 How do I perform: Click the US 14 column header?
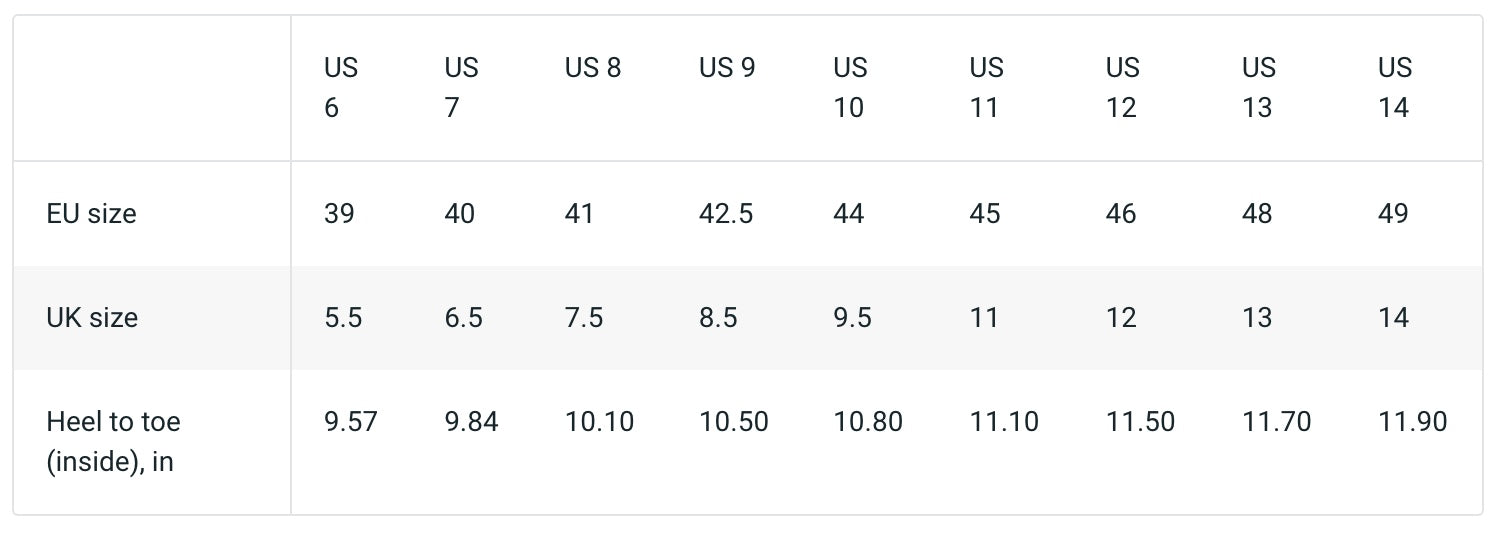[1395, 87]
